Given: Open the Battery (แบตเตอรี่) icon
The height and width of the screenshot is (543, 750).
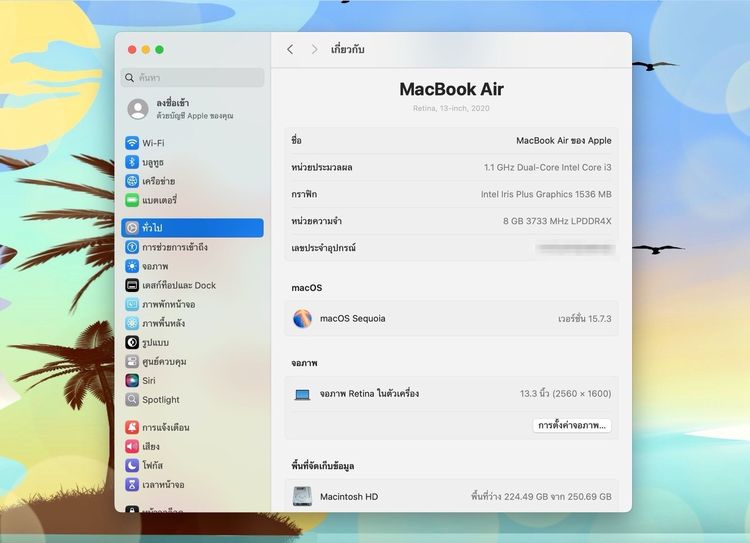Looking at the screenshot, I should [x=132, y=200].
